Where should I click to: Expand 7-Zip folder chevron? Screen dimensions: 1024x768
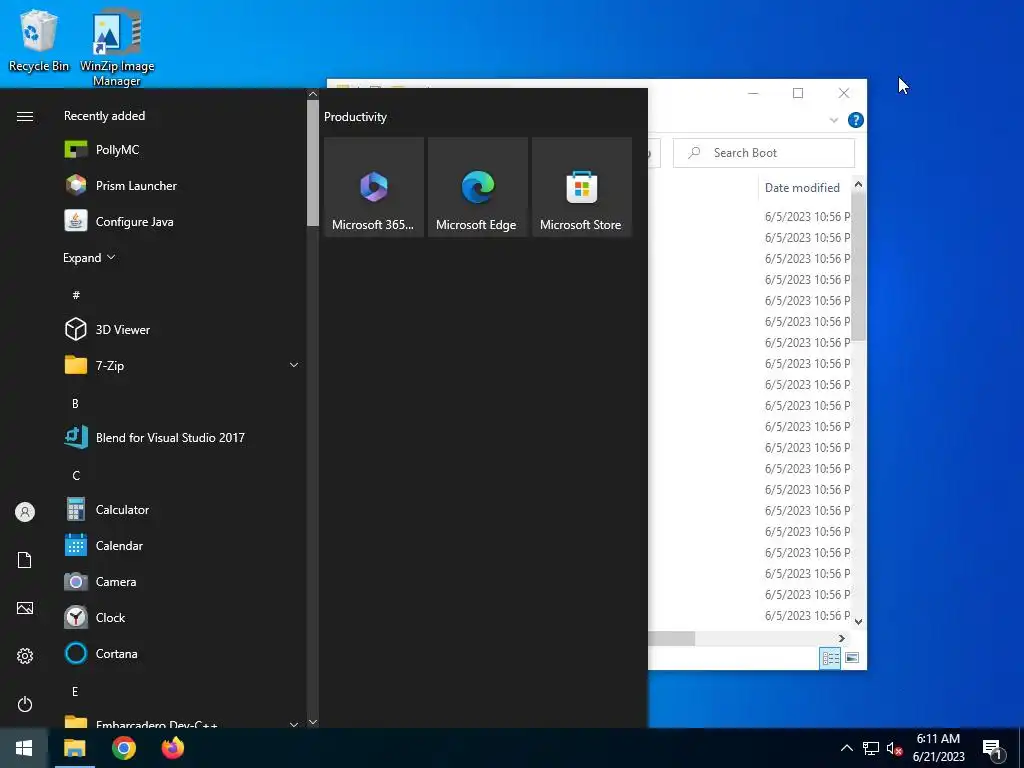coord(294,365)
